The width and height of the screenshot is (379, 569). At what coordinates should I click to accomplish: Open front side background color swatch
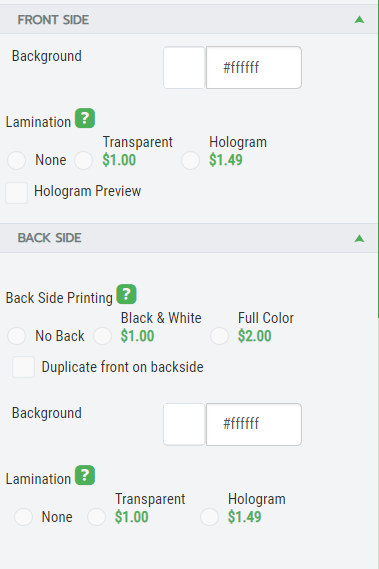click(184, 67)
